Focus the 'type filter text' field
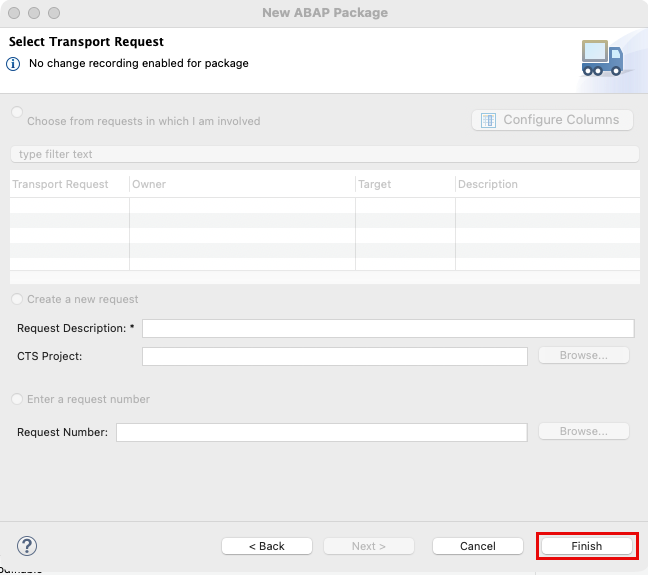Screen dimensions: 648x575 click(x=324, y=154)
